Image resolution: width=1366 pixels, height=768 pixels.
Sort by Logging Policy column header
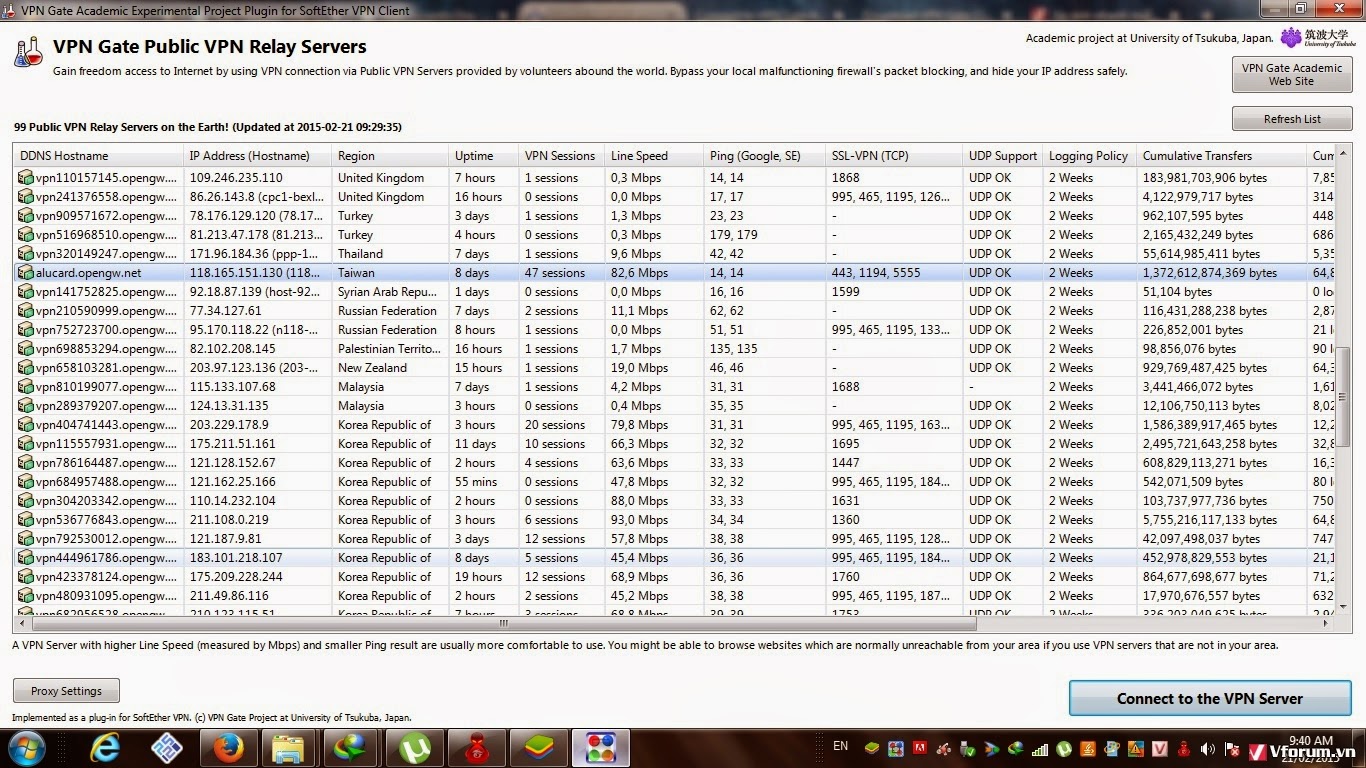tap(1090, 156)
